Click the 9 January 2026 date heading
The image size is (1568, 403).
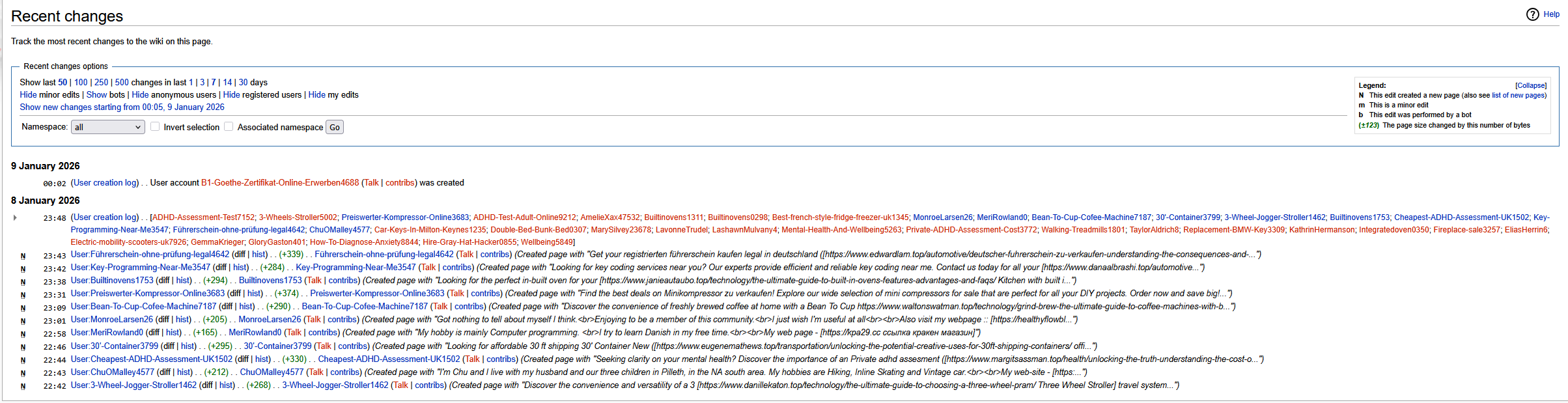(46, 166)
